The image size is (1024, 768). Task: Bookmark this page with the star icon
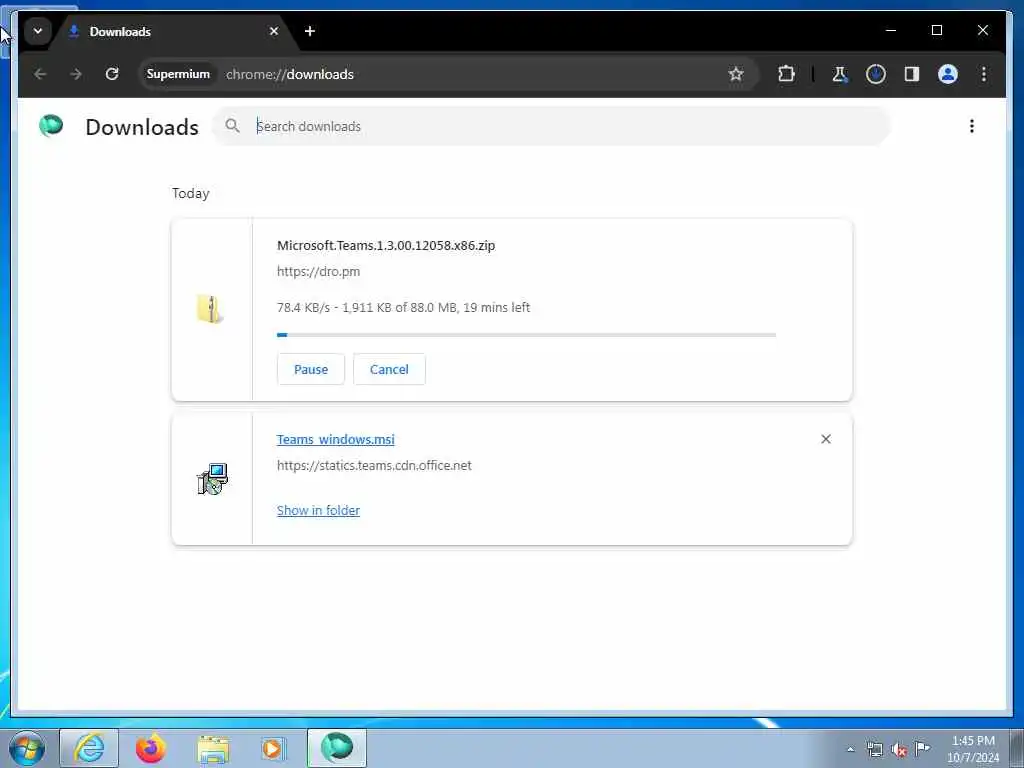pyautogui.click(x=736, y=74)
